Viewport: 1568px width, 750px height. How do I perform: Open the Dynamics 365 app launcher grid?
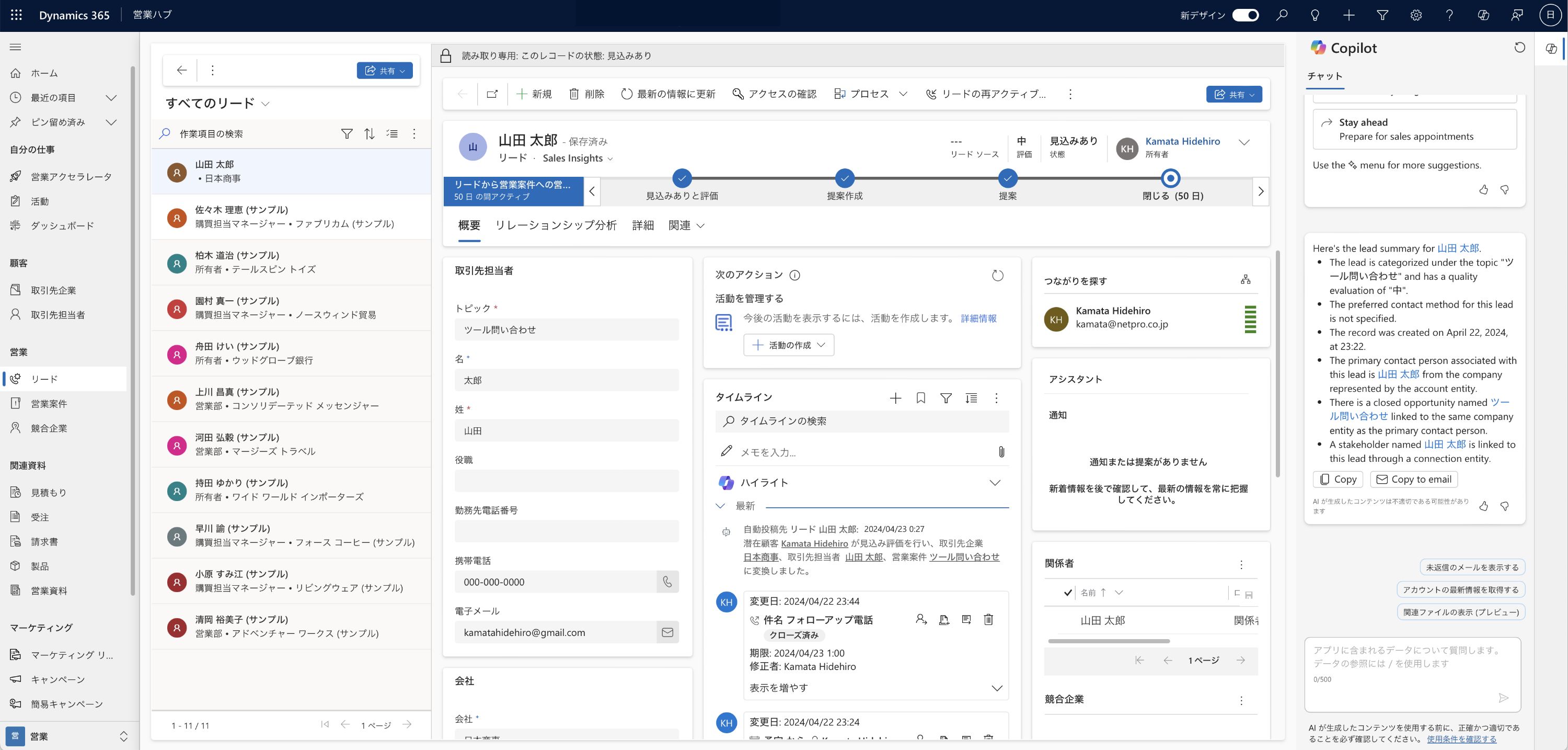16,15
